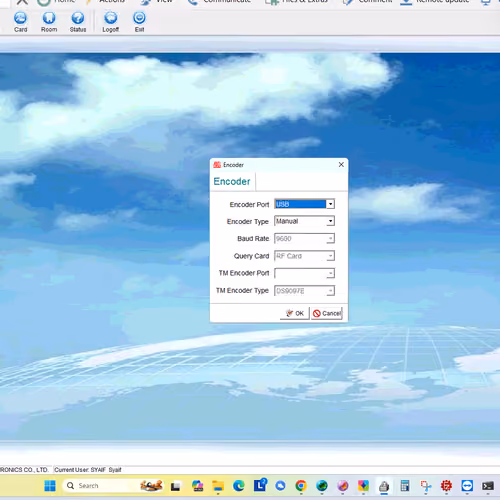Click the Status toolbar icon

pos(78,22)
